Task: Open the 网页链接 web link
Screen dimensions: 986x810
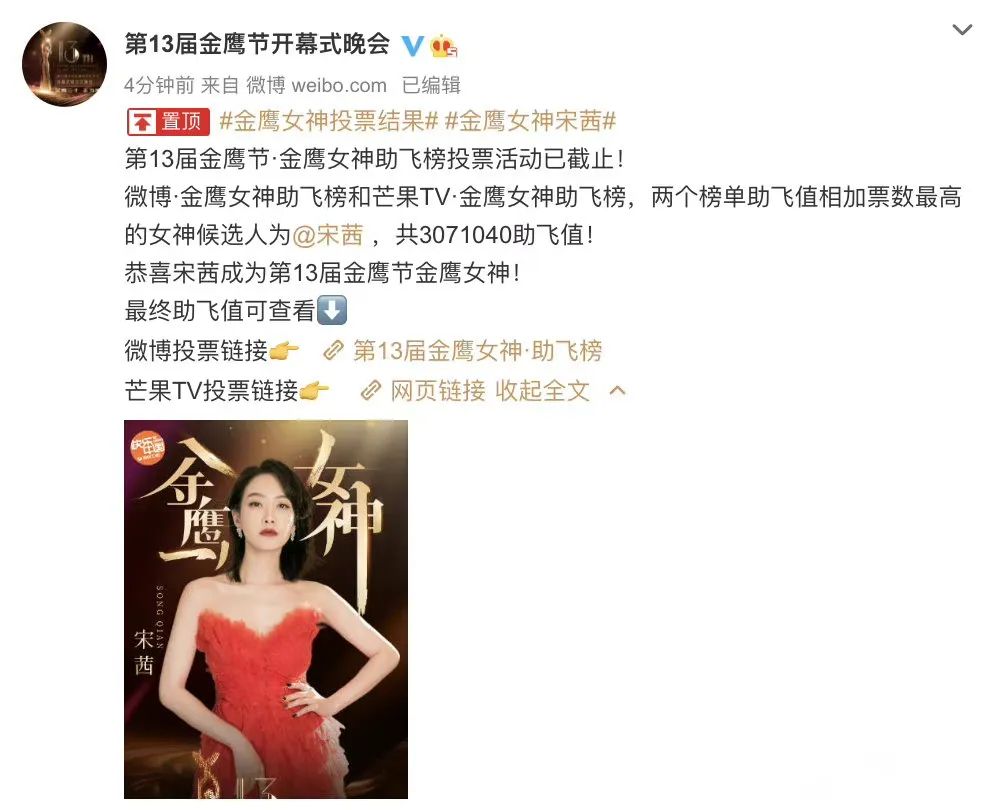Action: [438, 391]
